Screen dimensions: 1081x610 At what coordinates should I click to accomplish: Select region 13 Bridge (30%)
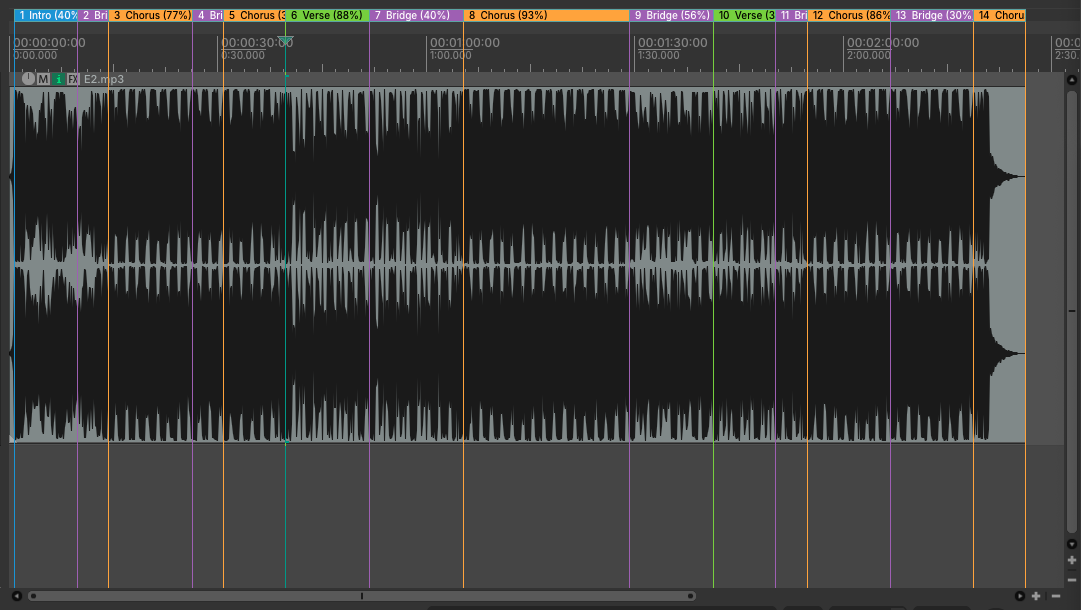click(x=932, y=15)
